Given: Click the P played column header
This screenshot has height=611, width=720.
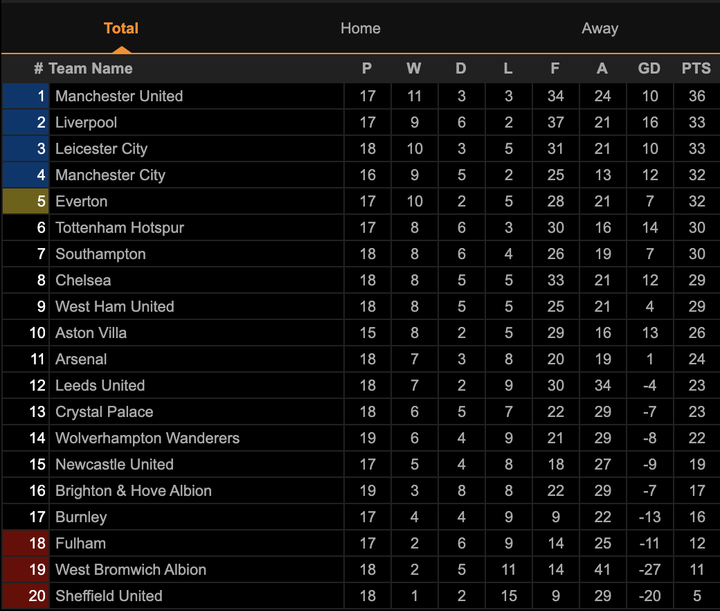Looking at the screenshot, I should coord(367,68).
